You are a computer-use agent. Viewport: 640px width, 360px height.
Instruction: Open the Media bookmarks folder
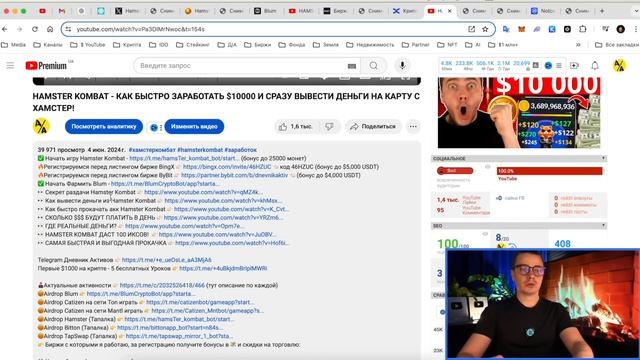tap(13, 44)
